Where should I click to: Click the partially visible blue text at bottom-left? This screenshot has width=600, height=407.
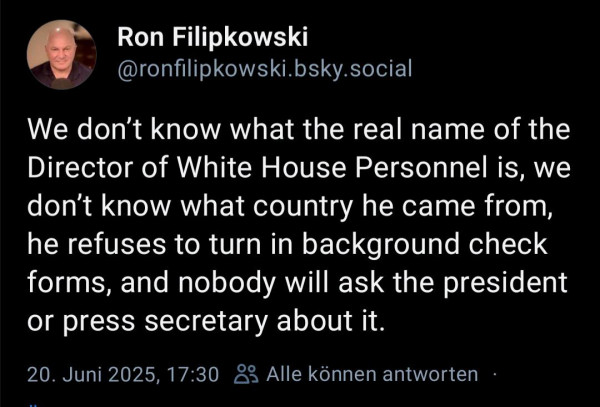tap(33, 405)
